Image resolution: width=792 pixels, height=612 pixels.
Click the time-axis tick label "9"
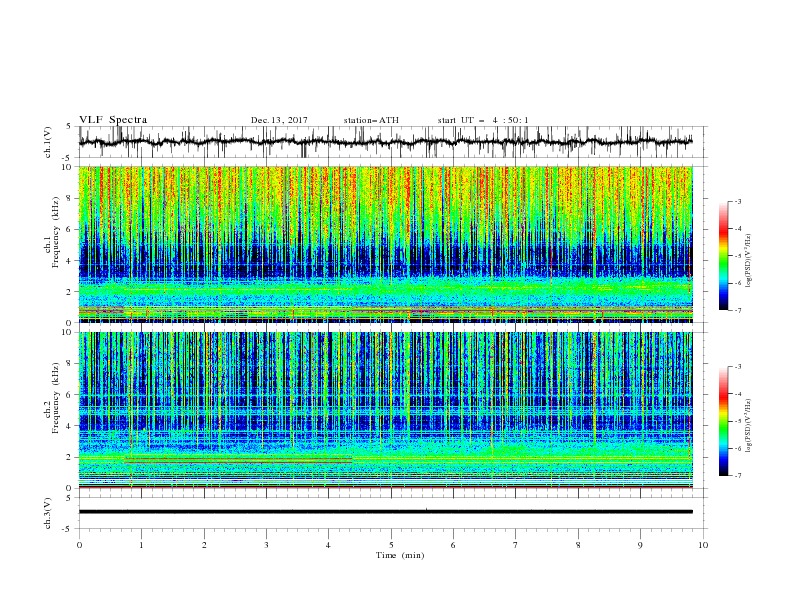coord(640,545)
